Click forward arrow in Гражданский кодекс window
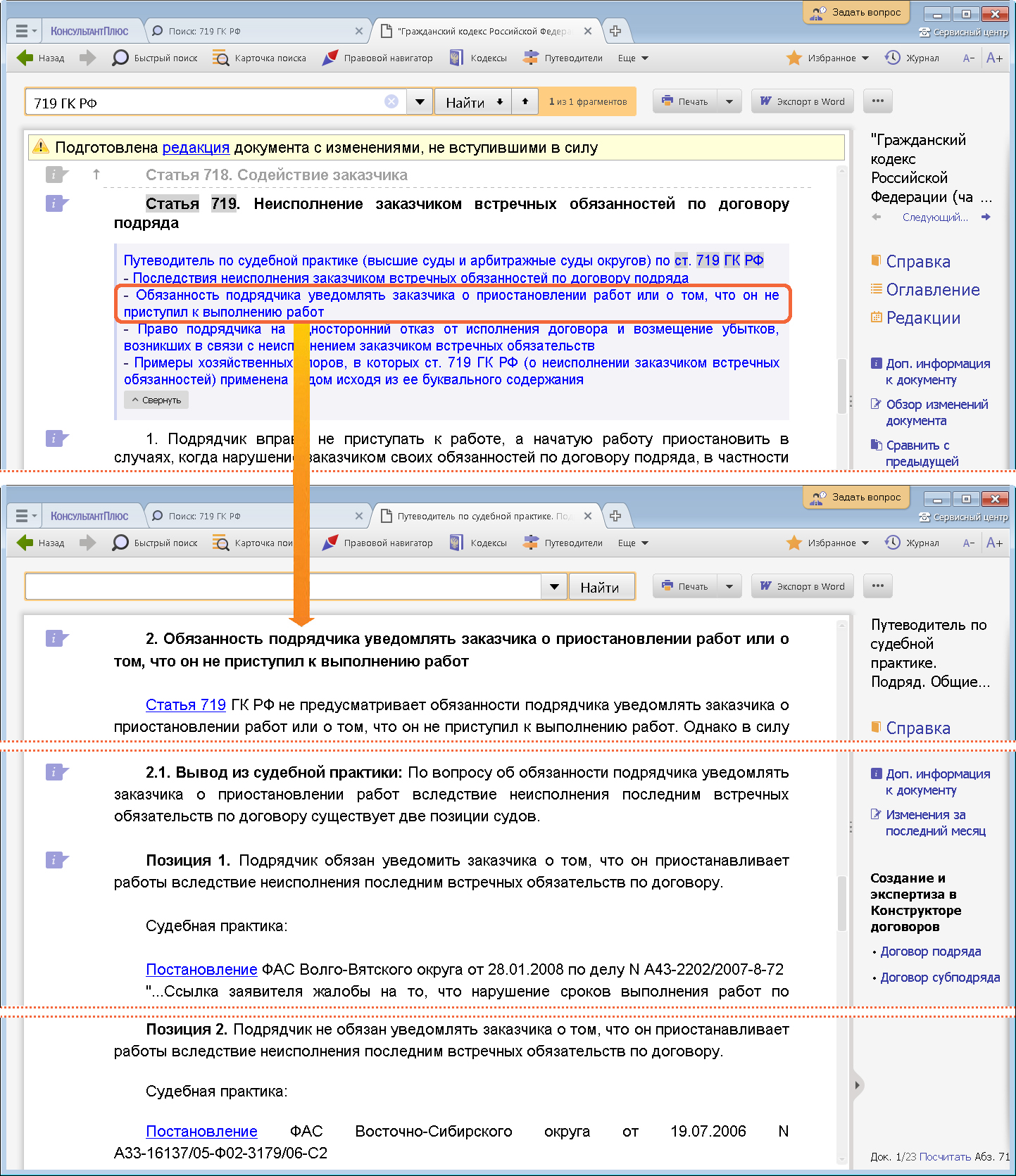The height and width of the screenshot is (1176, 1016). pos(87,58)
